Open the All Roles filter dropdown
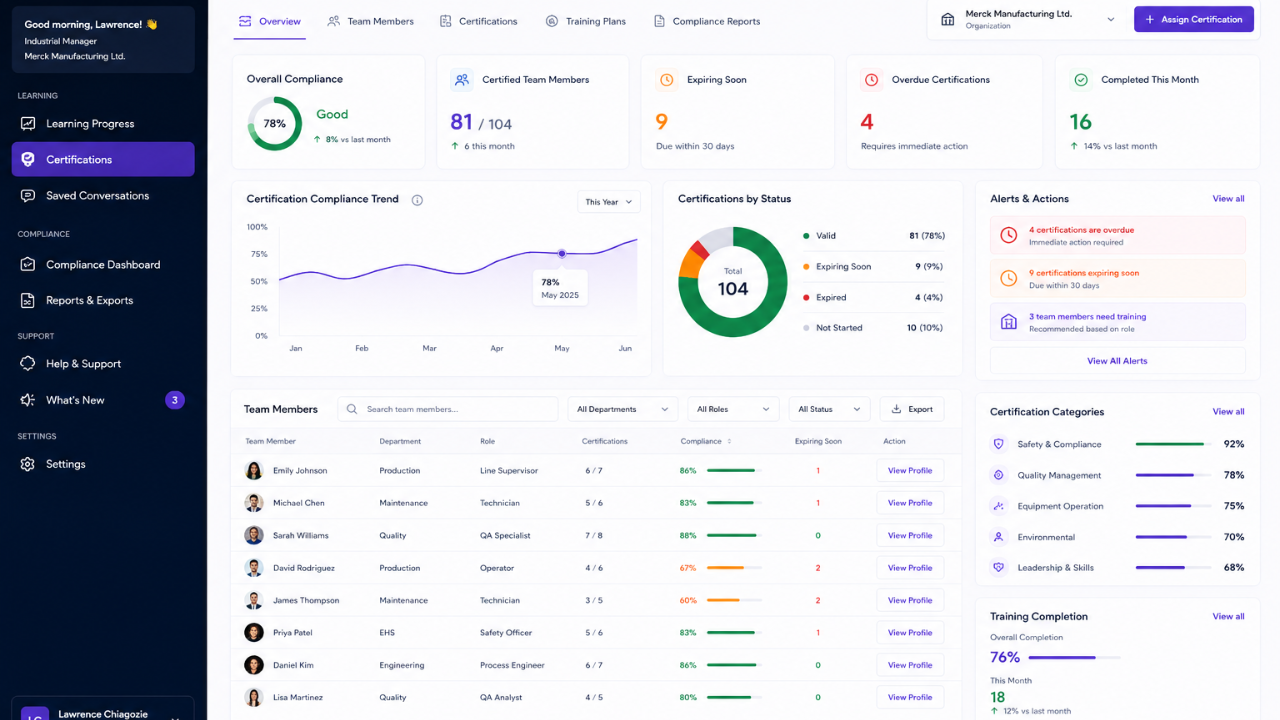 pyautogui.click(x=733, y=409)
